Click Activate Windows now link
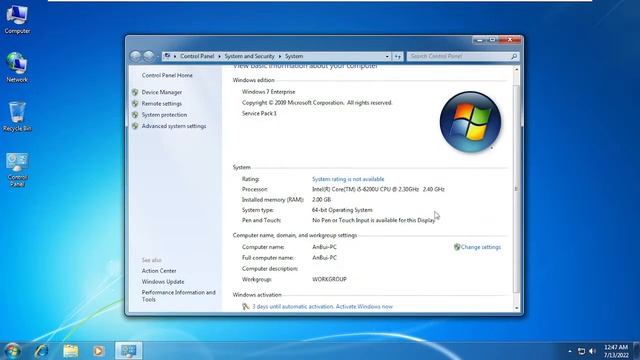Screen dimensions: 640x360 coord(364,307)
